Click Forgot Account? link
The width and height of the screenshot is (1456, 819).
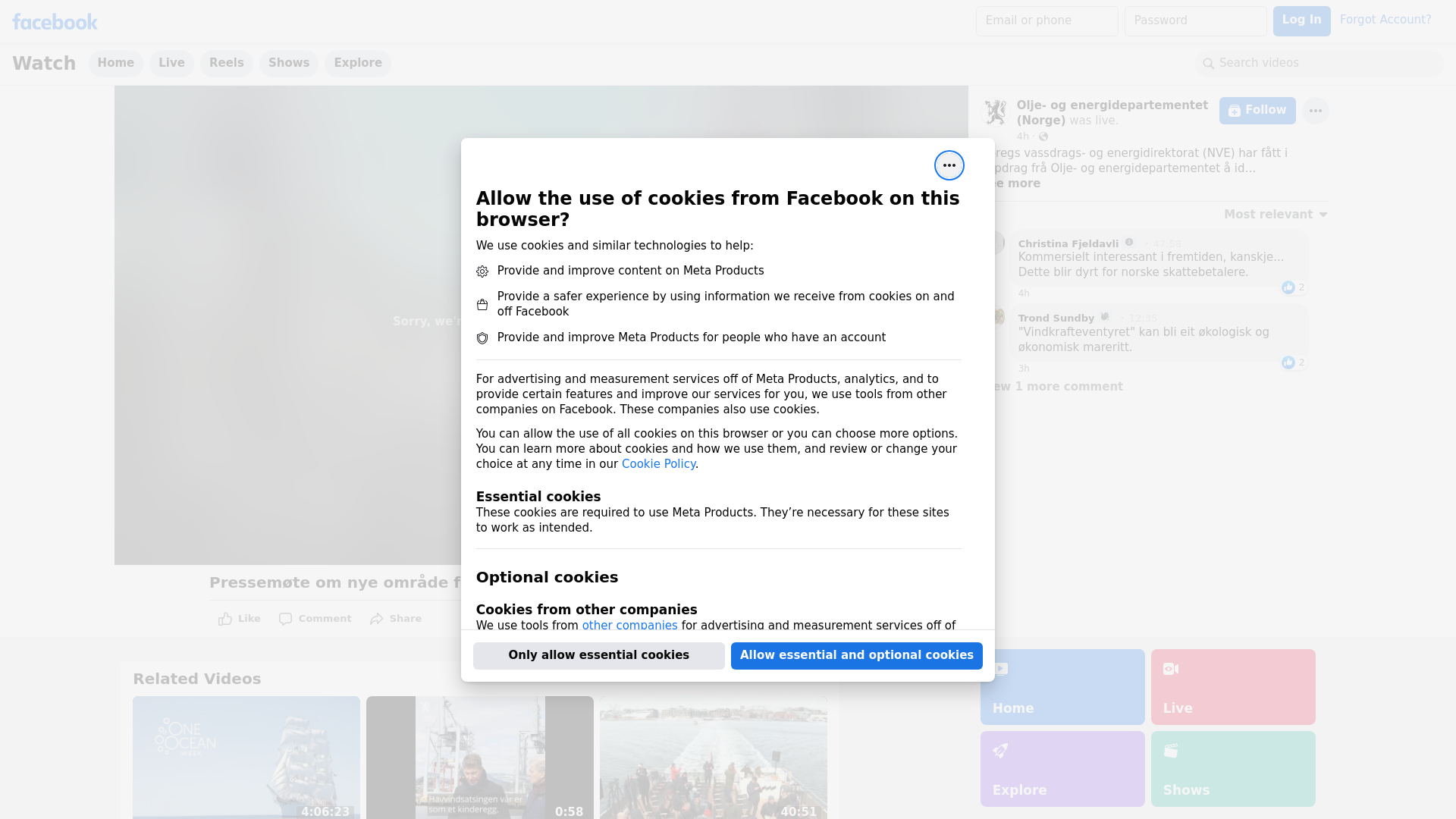pos(1385,20)
